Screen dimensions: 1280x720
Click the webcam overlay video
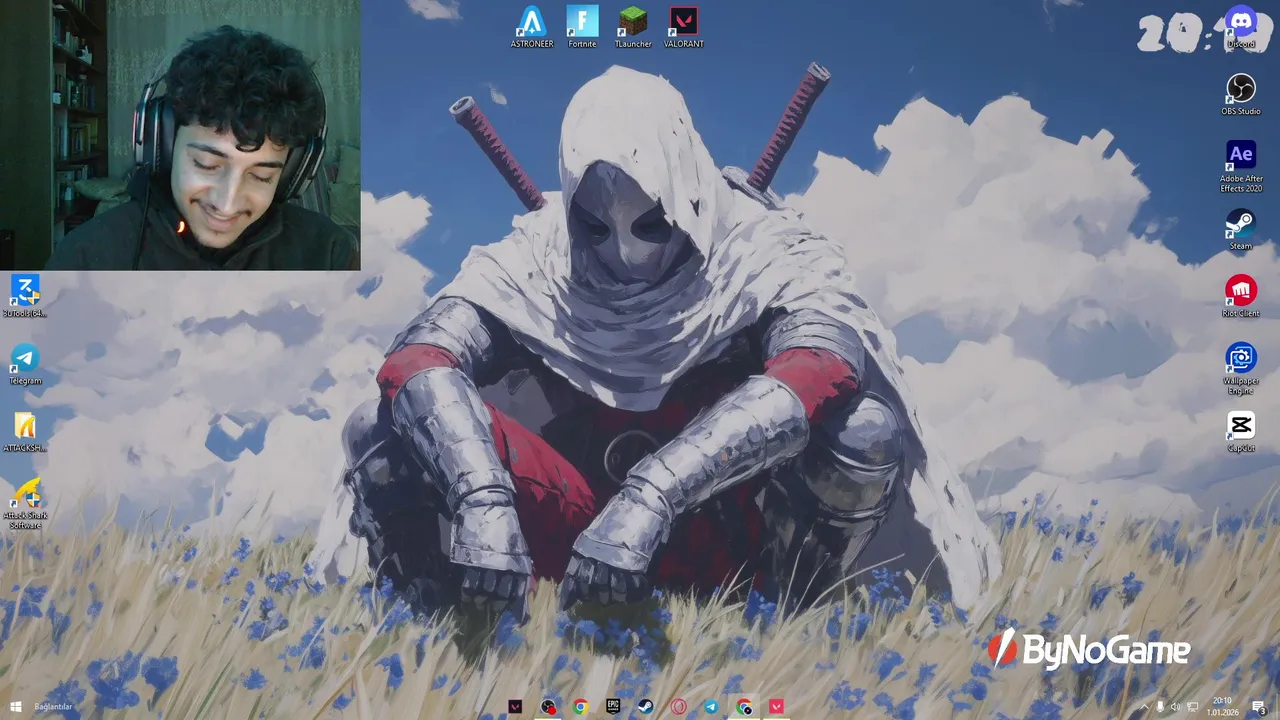click(180, 135)
